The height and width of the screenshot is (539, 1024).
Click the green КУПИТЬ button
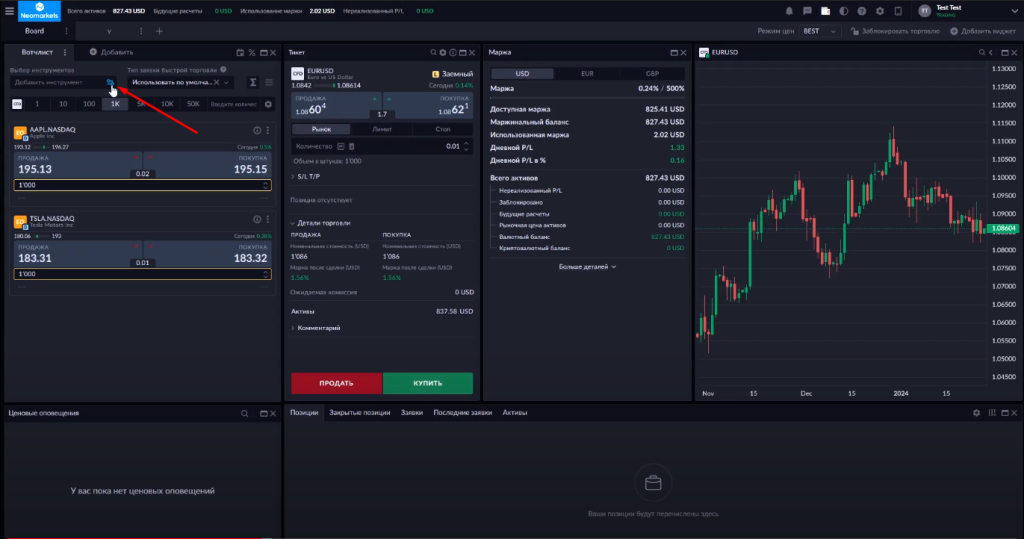428,384
